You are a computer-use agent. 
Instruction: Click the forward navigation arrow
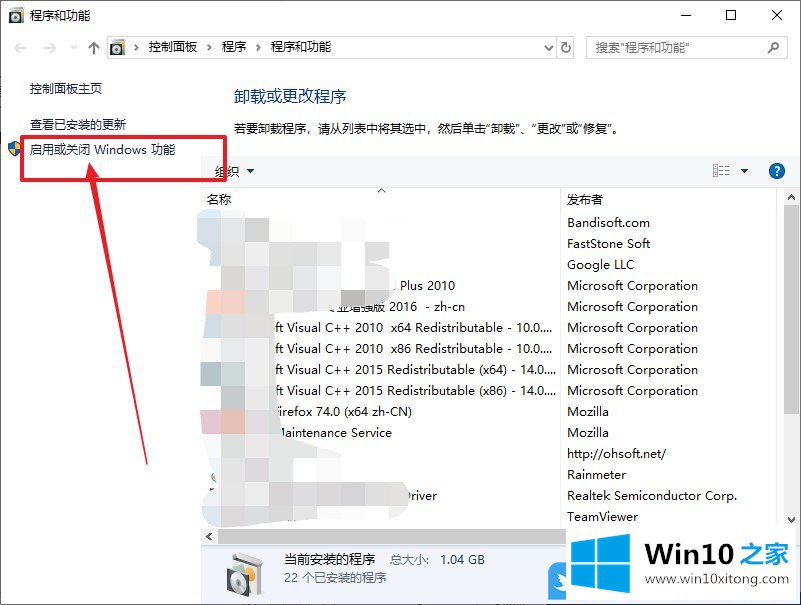pyautogui.click(x=50, y=48)
